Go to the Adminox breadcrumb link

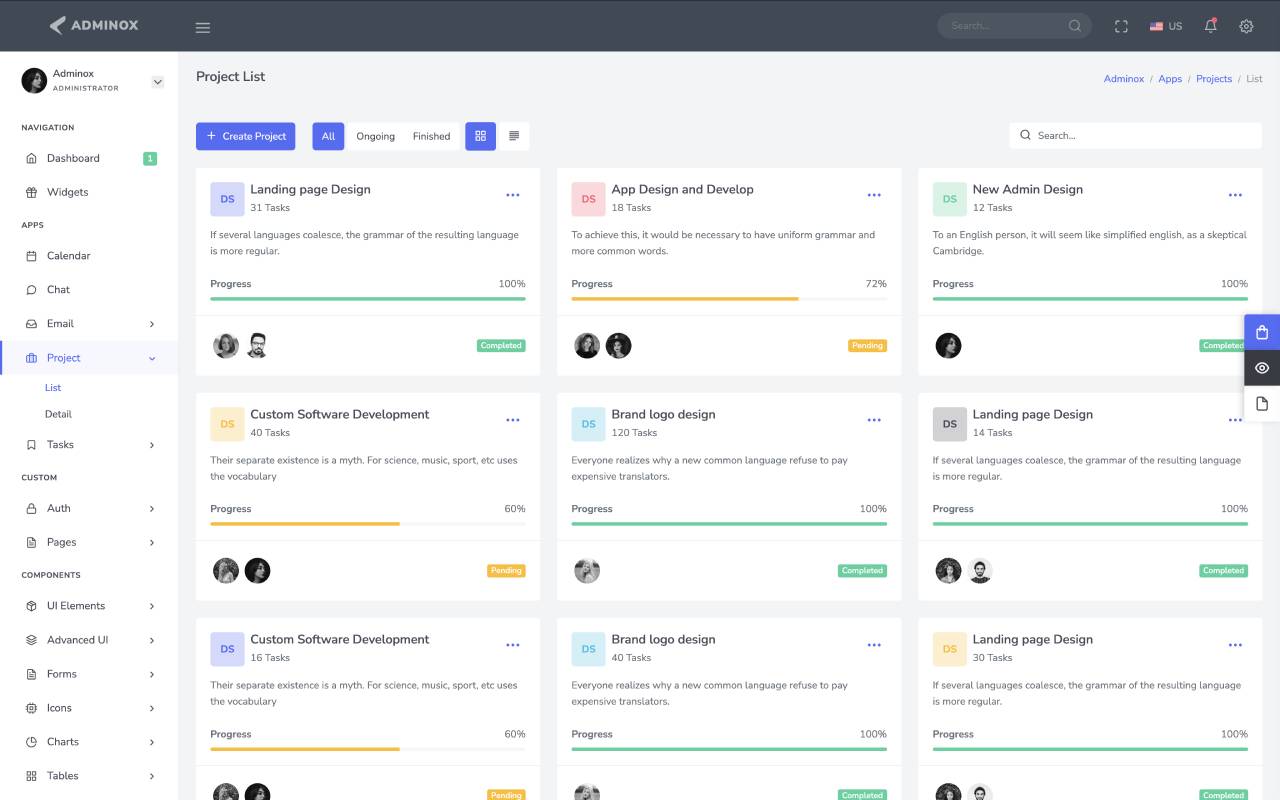[x=1123, y=79]
